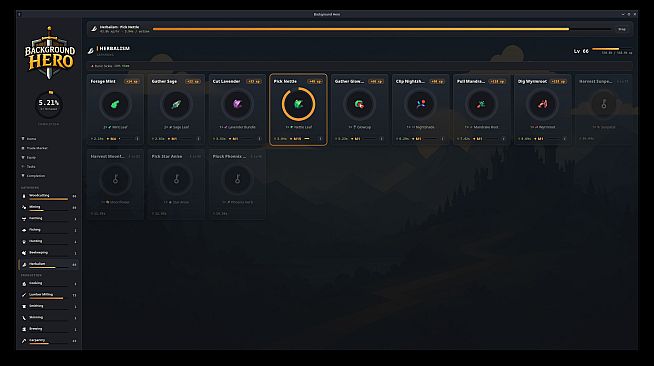
Task: Open the Pick Nettle card options menu
Action: (x=320, y=139)
